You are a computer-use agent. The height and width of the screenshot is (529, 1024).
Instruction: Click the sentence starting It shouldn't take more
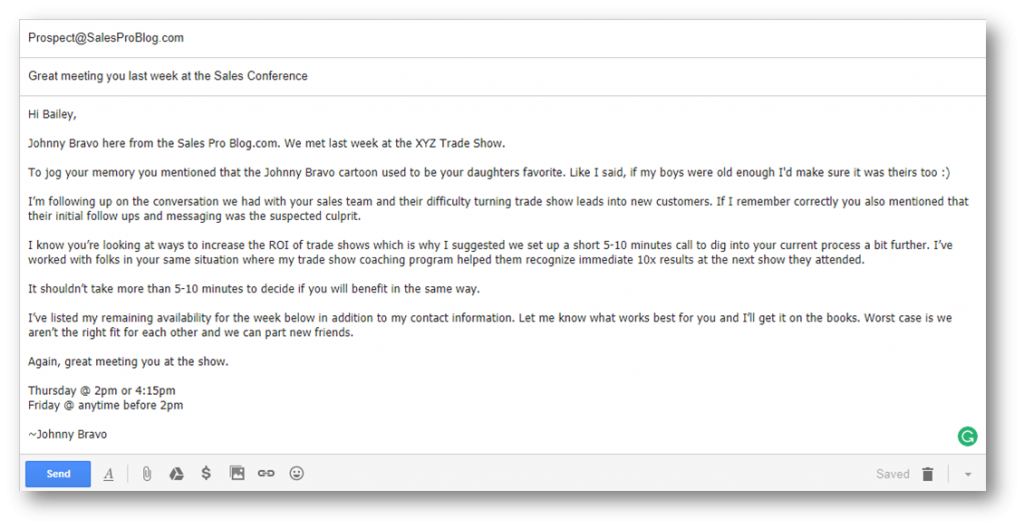point(254,289)
